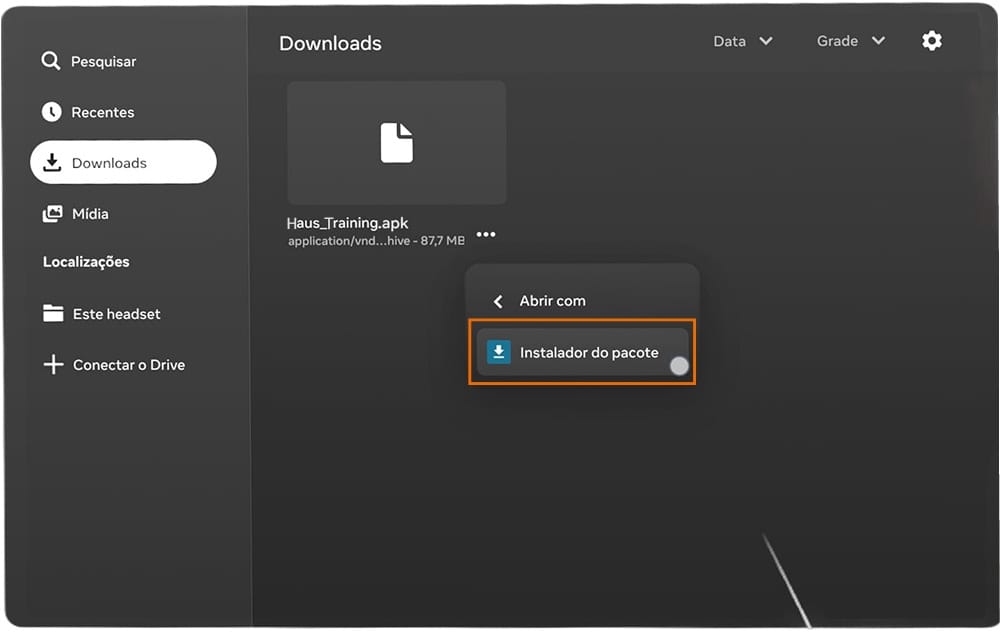Go back using the Abrir com arrow
This screenshot has height=634, width=1000.
pos(499,301)
